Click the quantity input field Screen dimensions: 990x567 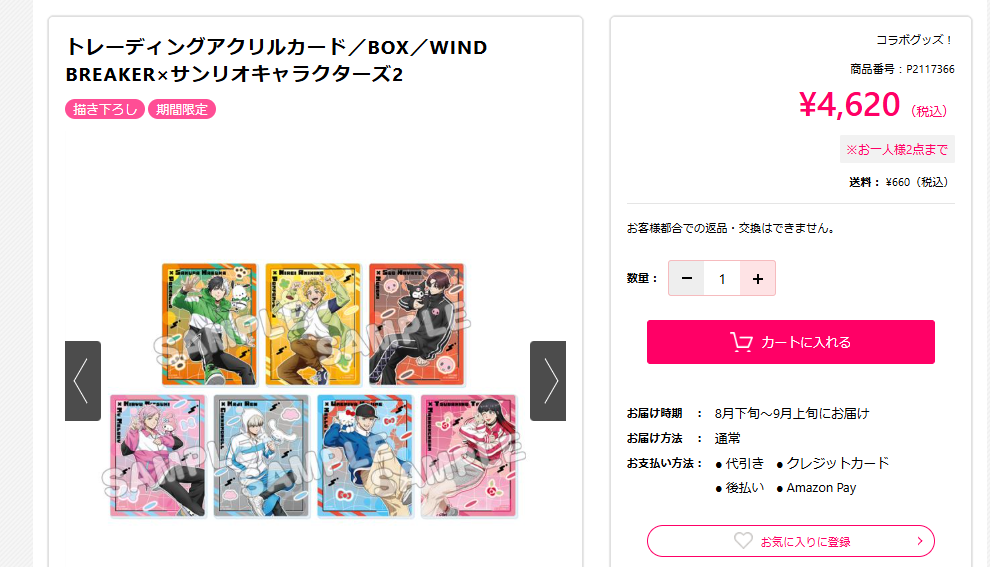coord(722,278)
